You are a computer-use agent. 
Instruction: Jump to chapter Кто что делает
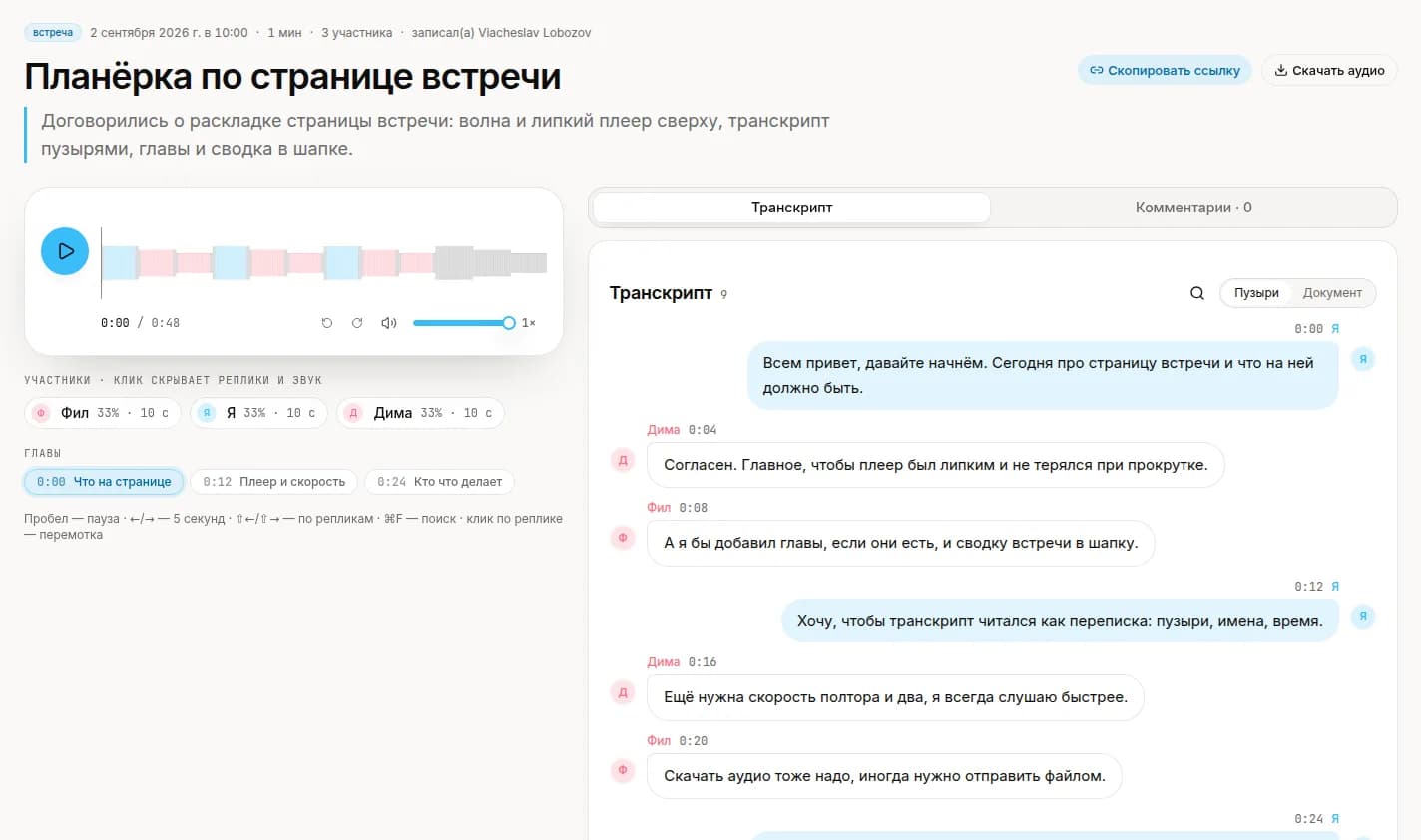440,482
